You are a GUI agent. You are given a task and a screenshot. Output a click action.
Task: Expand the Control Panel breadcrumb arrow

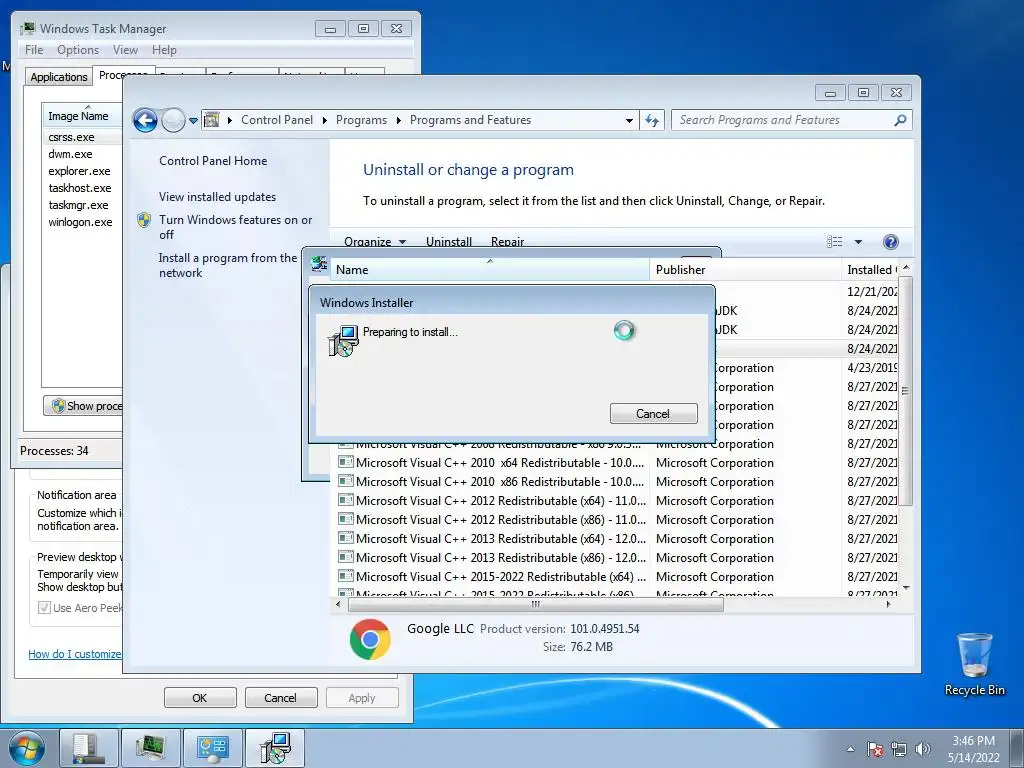tap(325, 120)
